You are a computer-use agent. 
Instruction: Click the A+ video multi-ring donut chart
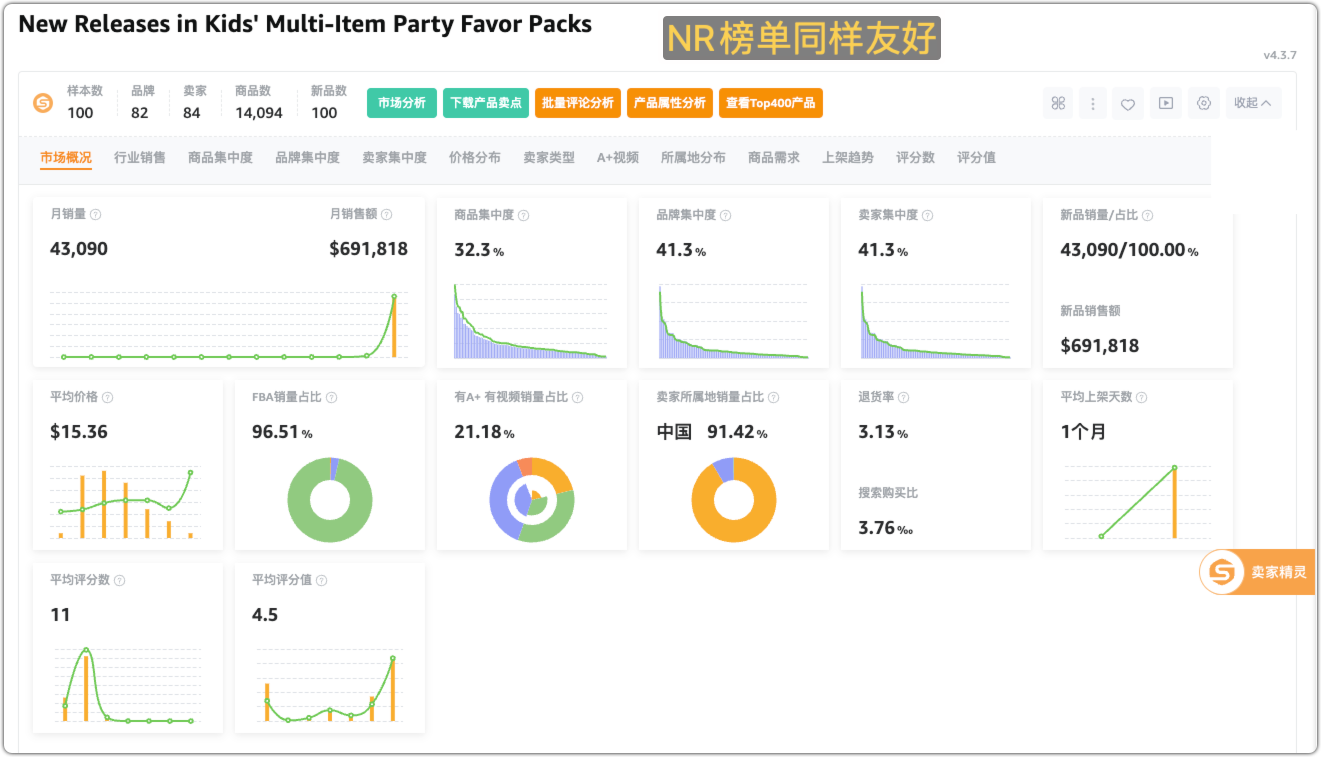tap(532, 500)
